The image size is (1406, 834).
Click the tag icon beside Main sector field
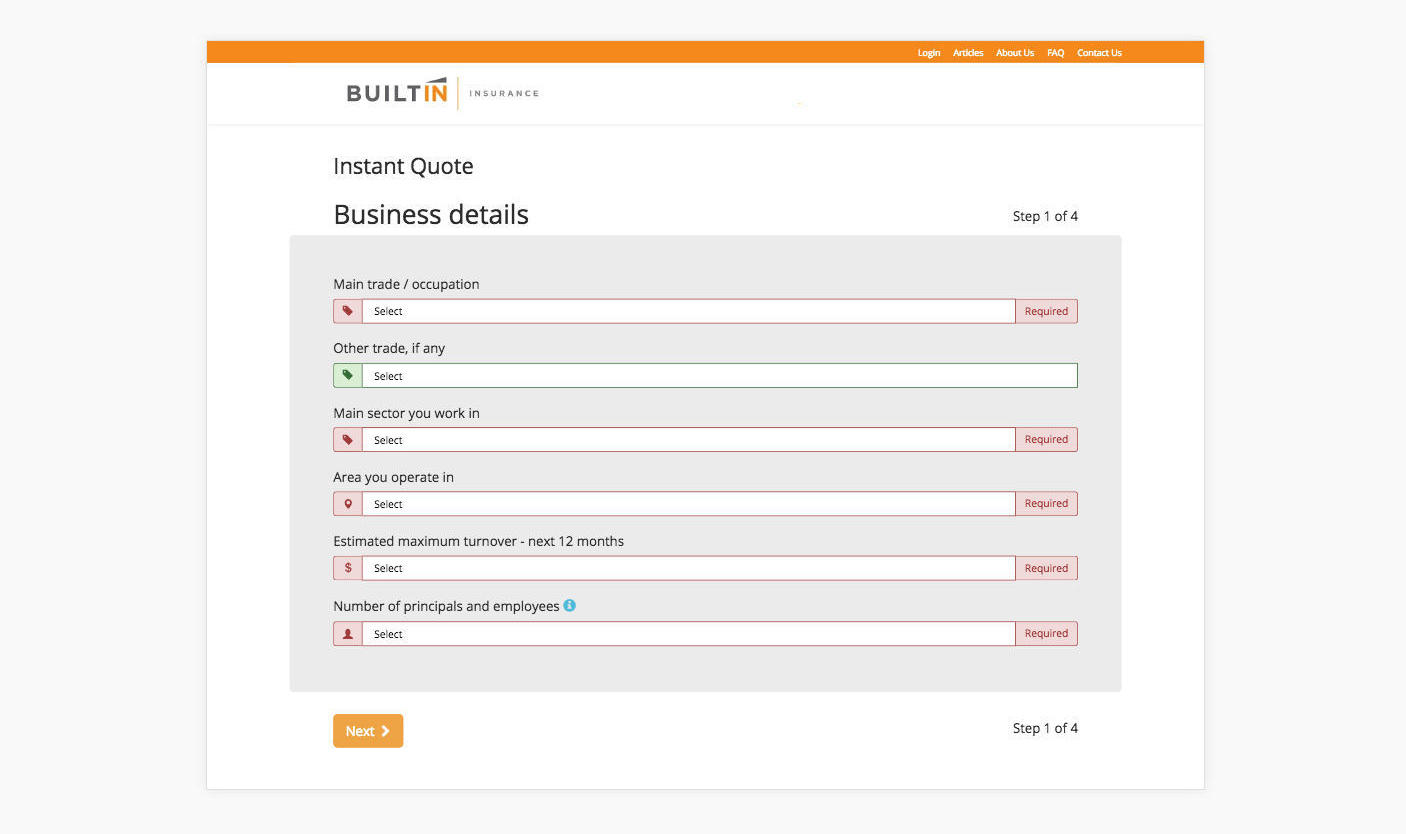click(x=348, y=440)
